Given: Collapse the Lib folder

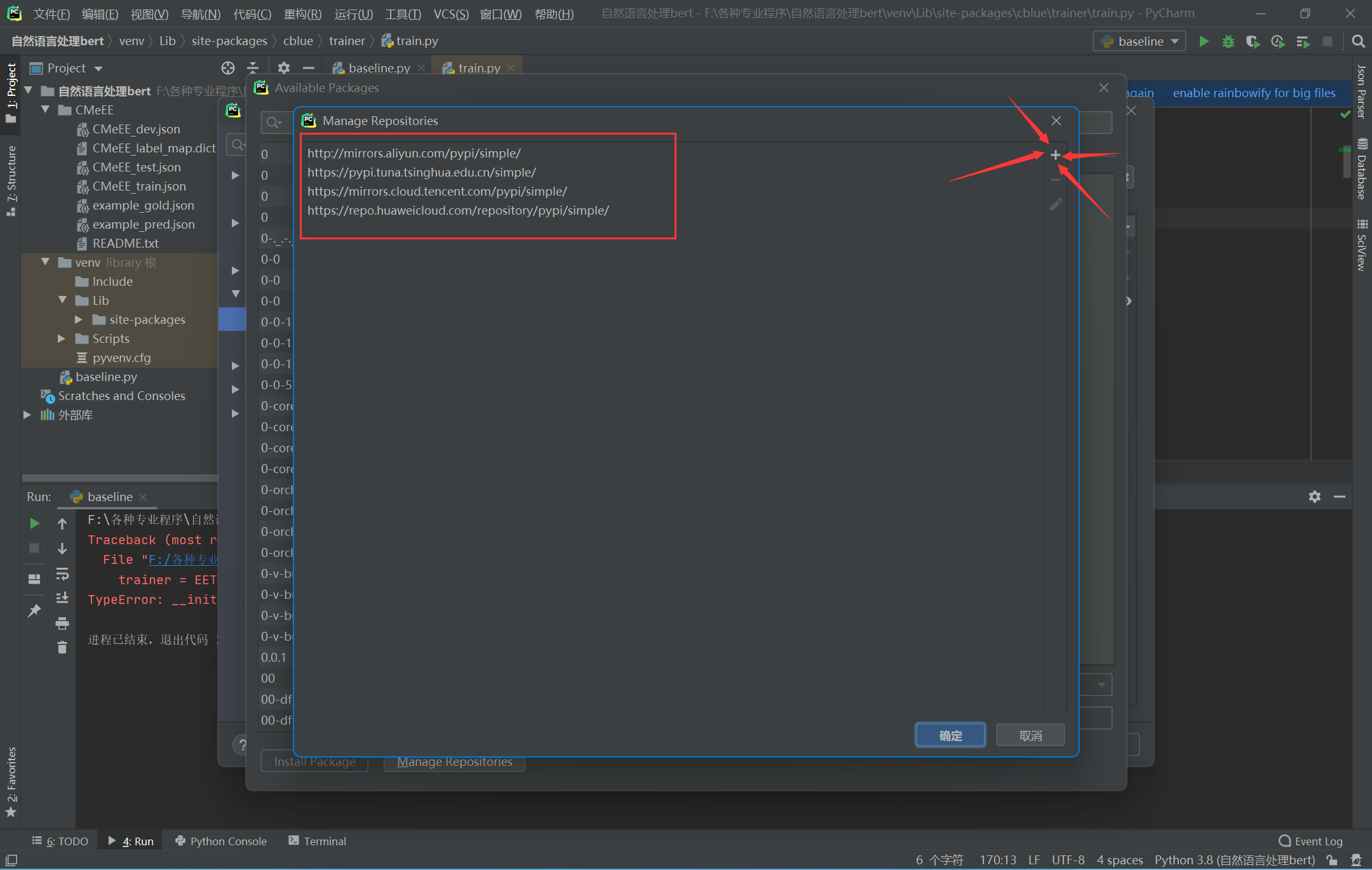Looking at the screenshot, I should pos(62,300).
